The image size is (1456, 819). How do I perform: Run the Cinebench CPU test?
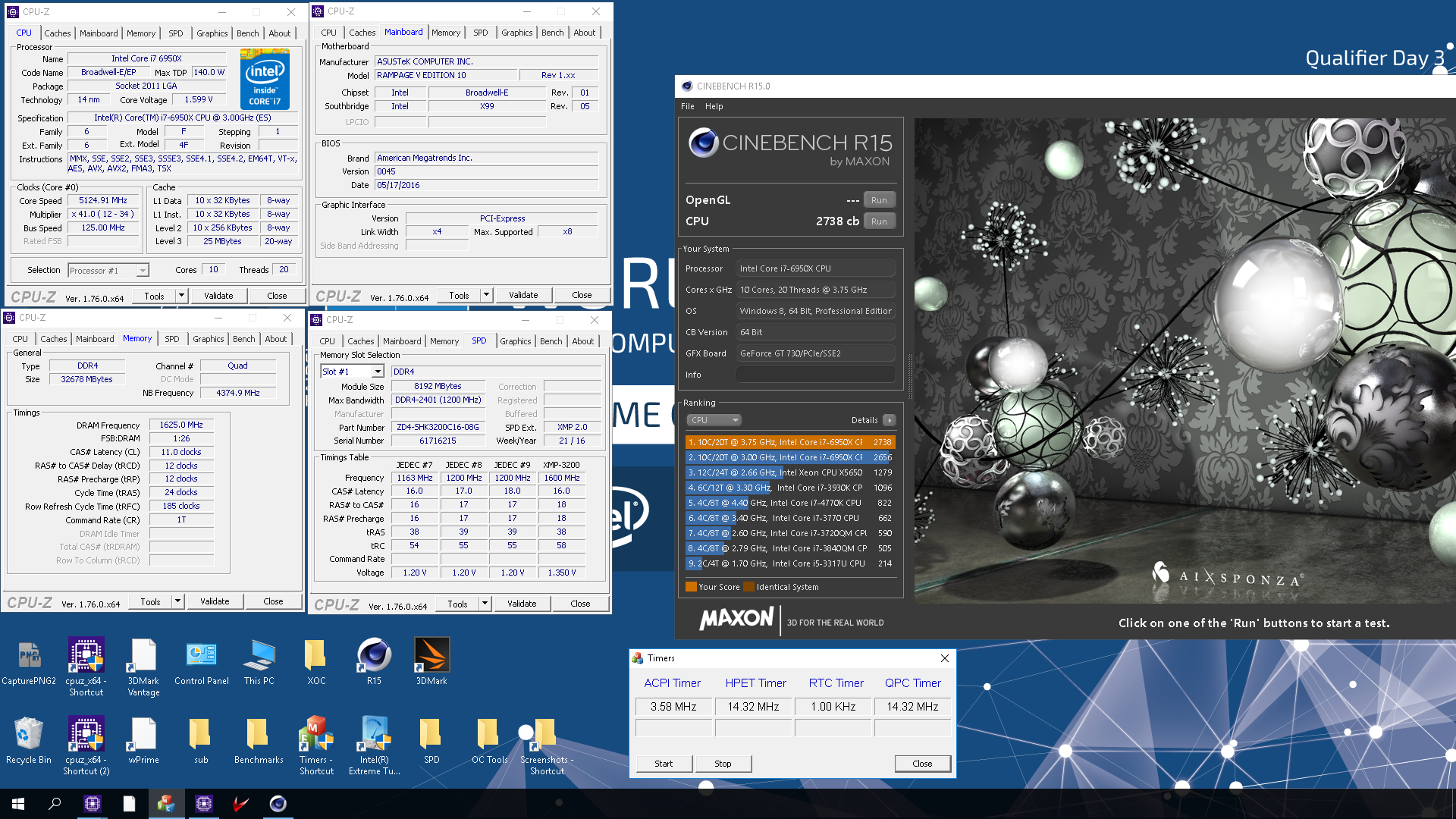pos(879,221)
